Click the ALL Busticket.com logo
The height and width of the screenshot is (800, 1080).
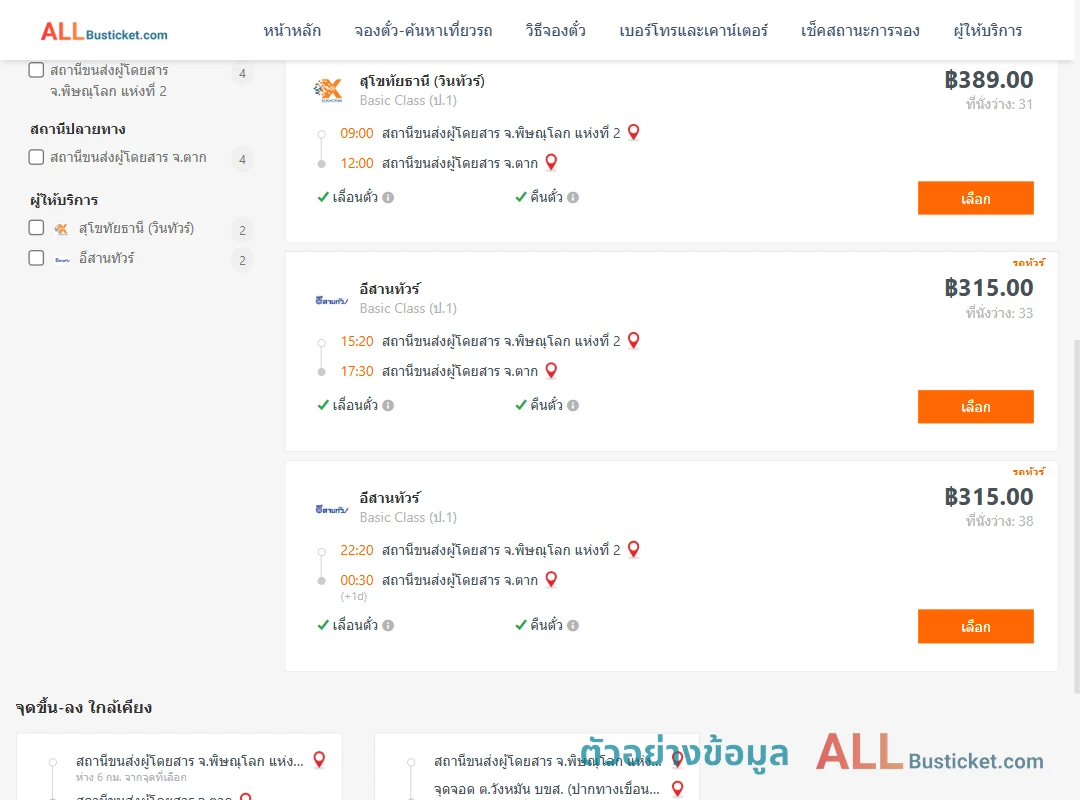104,32
